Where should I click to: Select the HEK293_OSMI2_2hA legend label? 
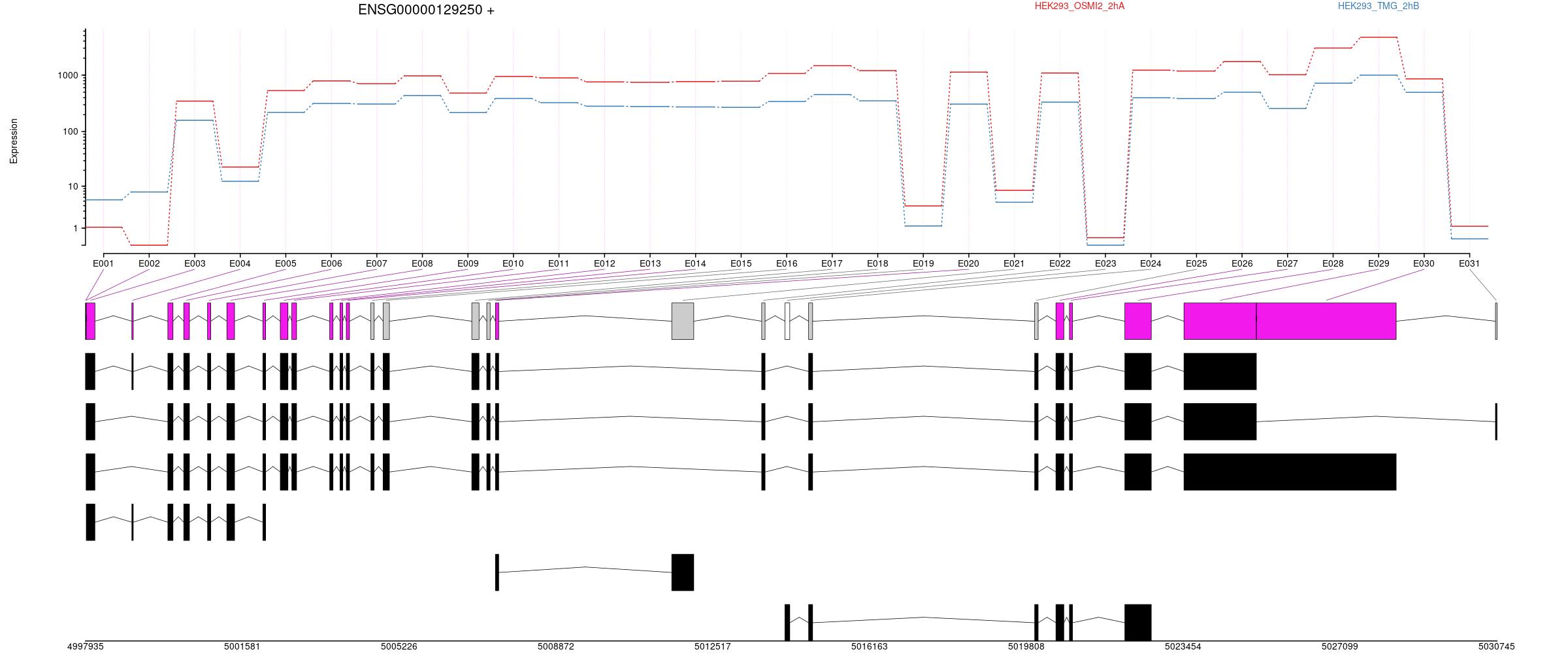pos(1079,6)
